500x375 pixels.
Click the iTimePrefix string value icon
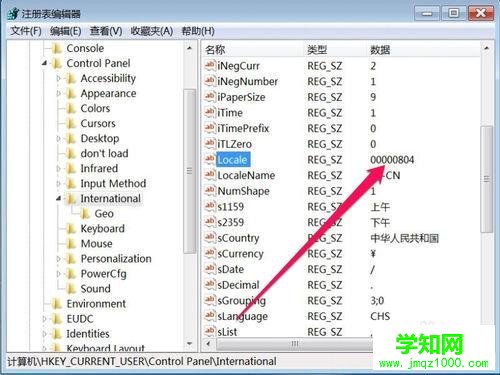pyautogui.click(x=209, y=128)
